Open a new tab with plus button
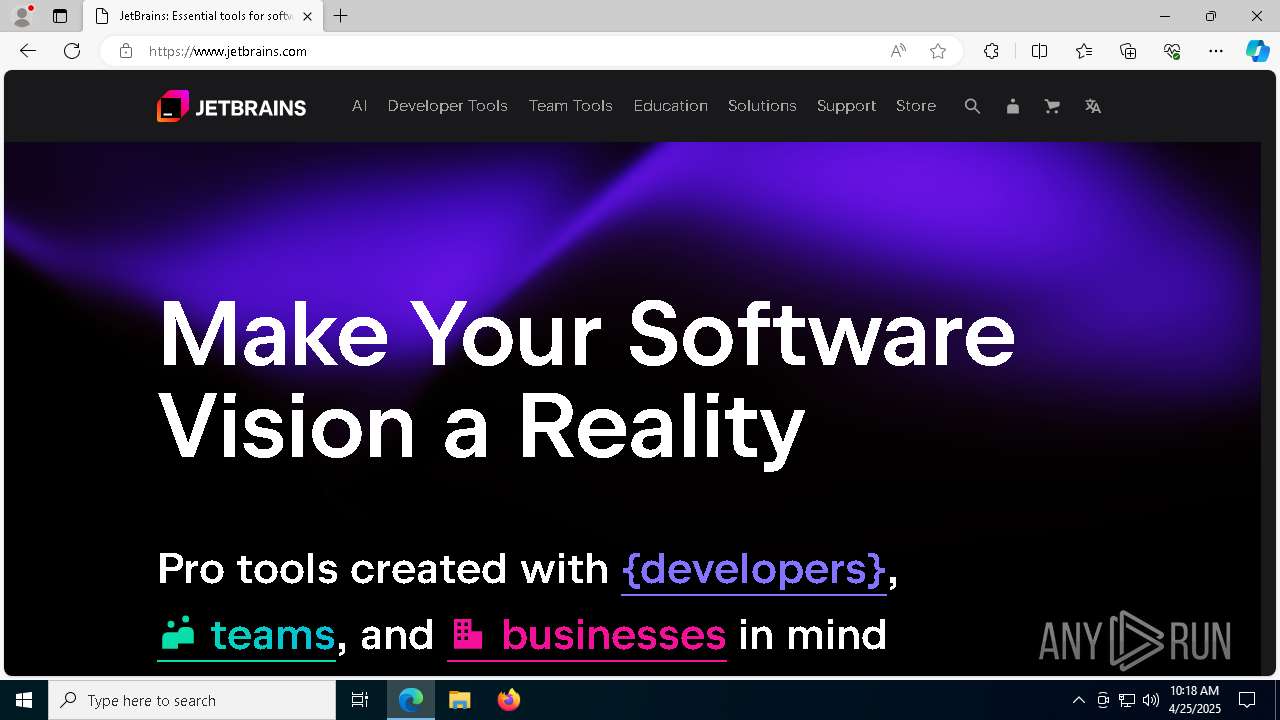The width and height of the screenshot is (1280, 720). 341,16
